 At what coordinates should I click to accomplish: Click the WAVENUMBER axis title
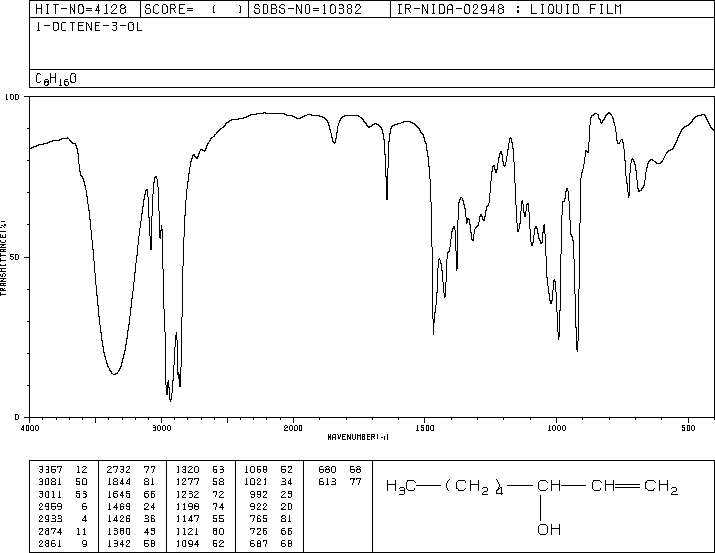(358, 437)
